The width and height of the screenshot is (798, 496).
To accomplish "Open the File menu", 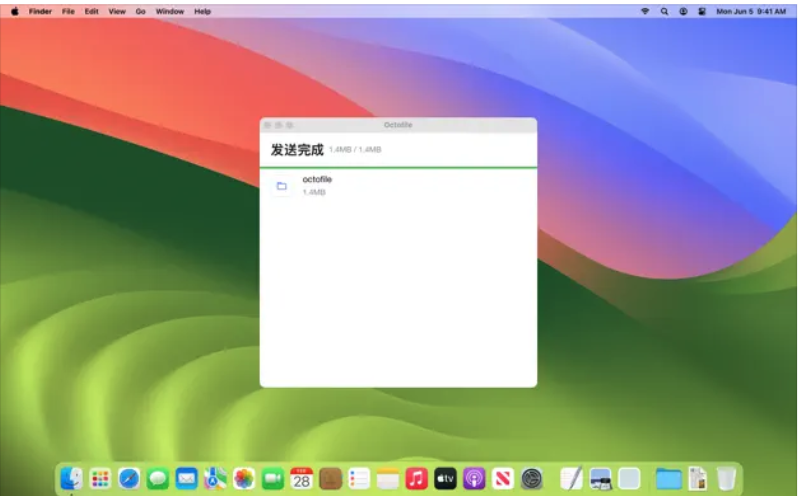I will click(x=68, y=11).
